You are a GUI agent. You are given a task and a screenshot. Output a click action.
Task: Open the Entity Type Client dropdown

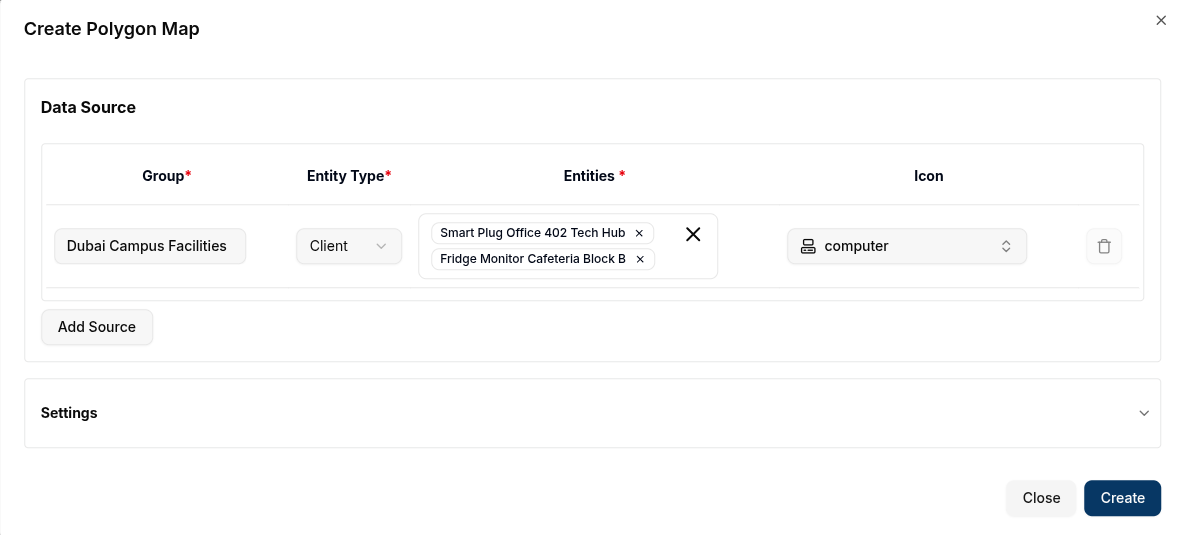[349, 246]
